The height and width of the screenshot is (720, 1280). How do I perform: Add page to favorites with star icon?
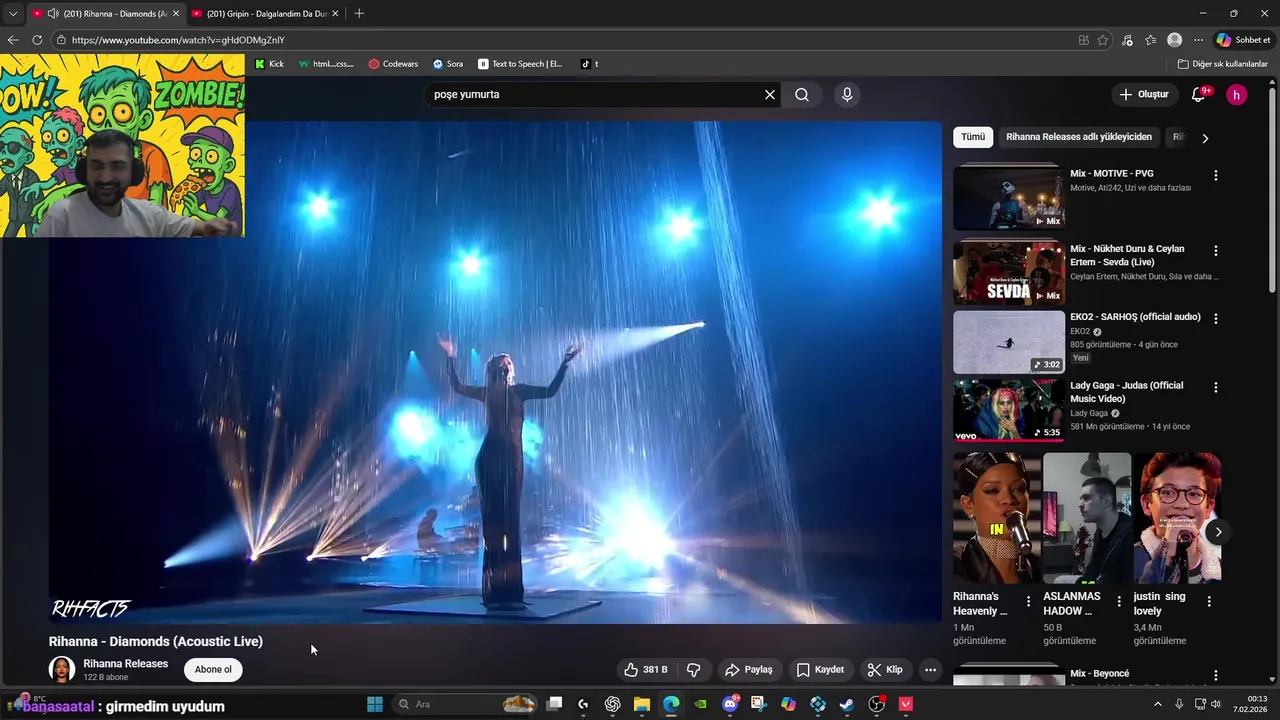coord(1103,40)
